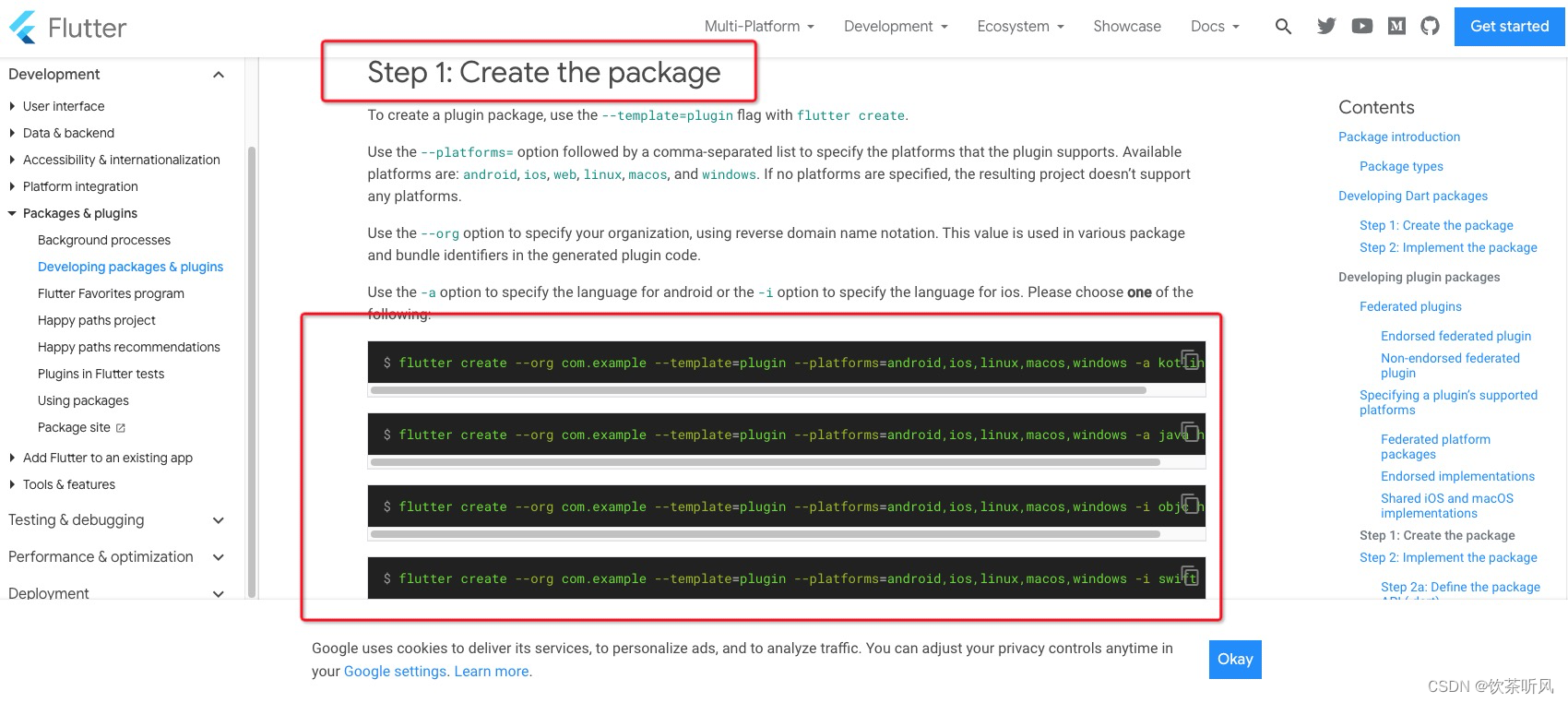Jump to Non-endorsed federated plugin section
This screenshot has width=1568, height=703.
pos(1450,365)
